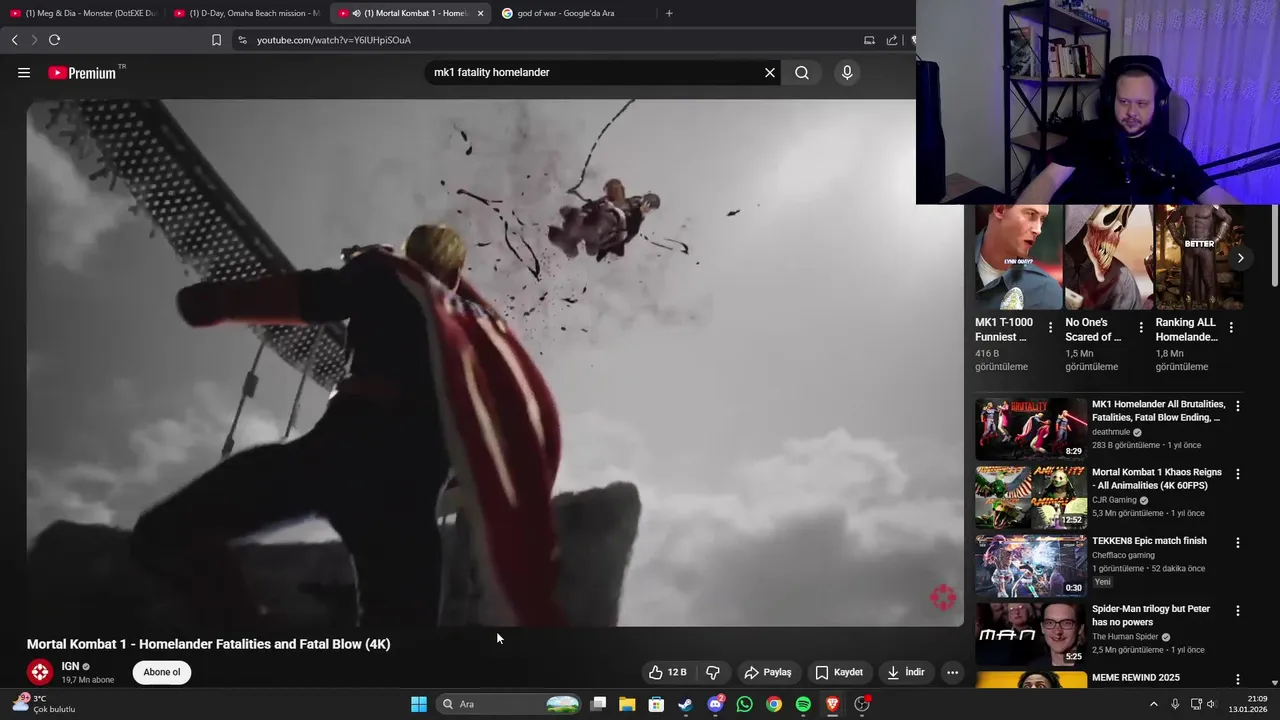This screenshot has width=1280, height=720.
Task: Open Google Chrome from taskbar
Action: tap(774, 704)
